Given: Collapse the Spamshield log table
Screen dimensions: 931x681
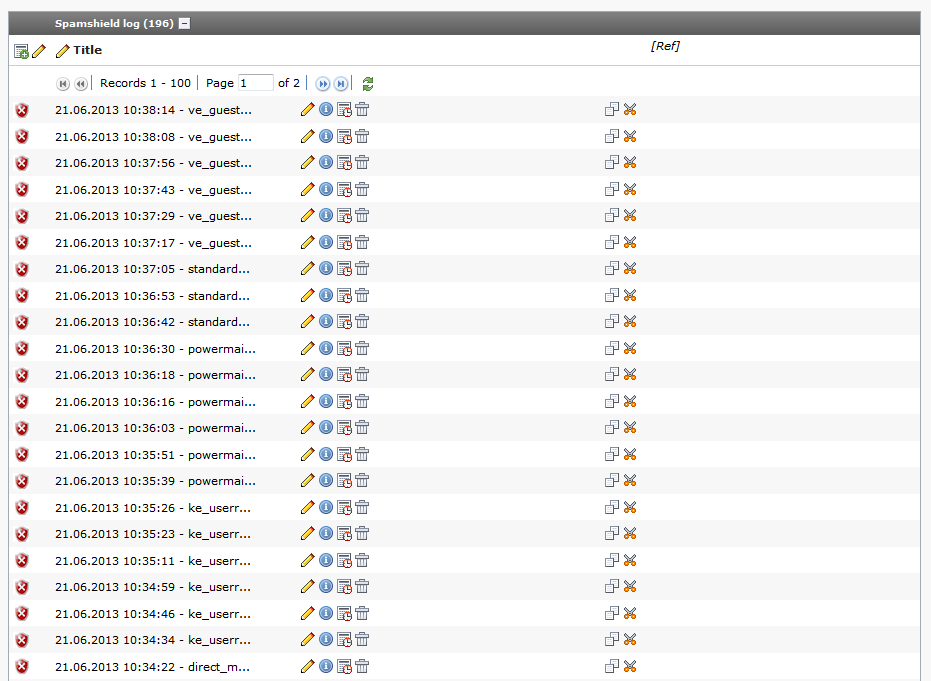Looking at the screenshot, I should pyautogui.click(x=184, y=24).
